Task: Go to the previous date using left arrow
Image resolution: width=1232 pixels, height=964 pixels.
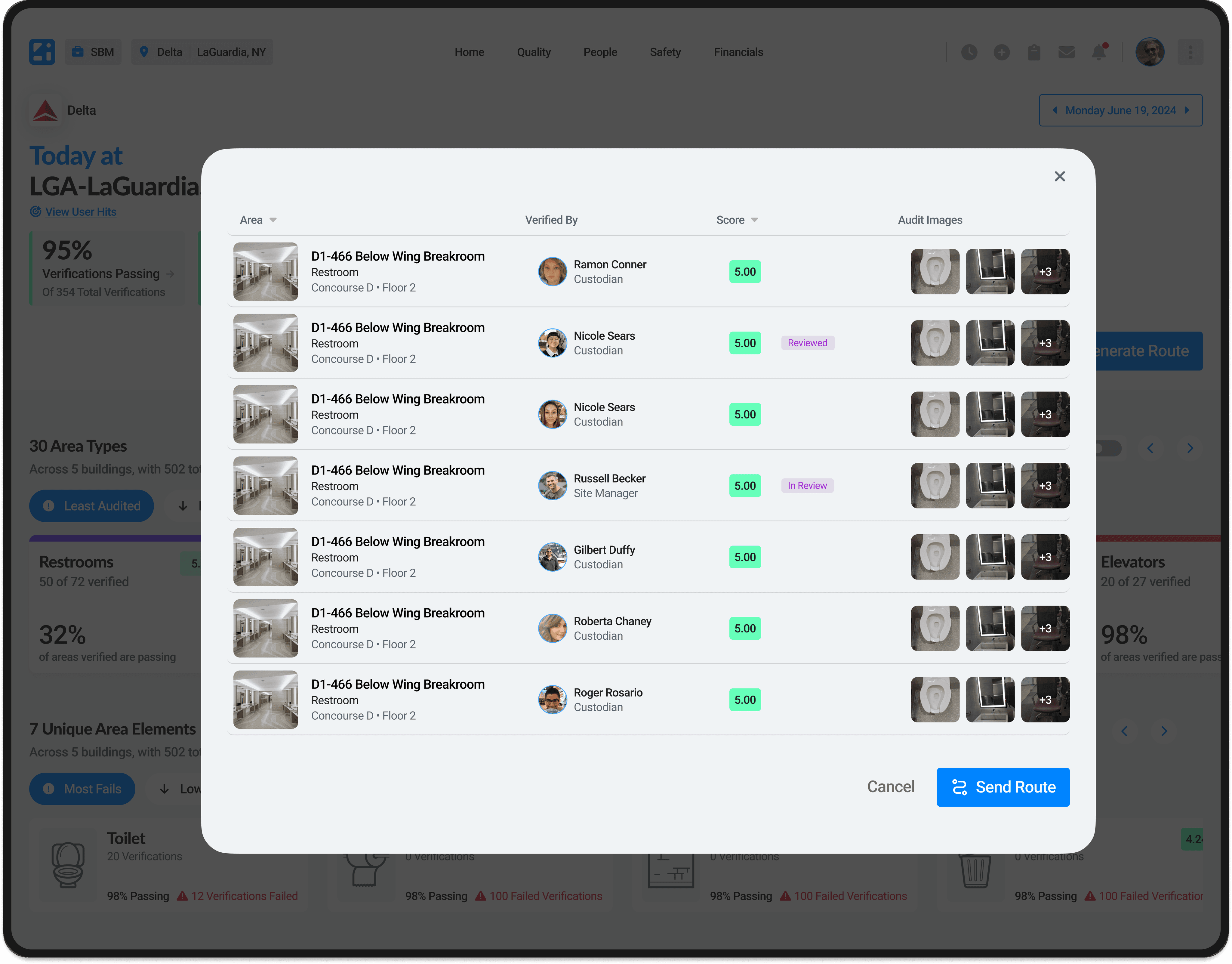Action: coord(1055,111)
